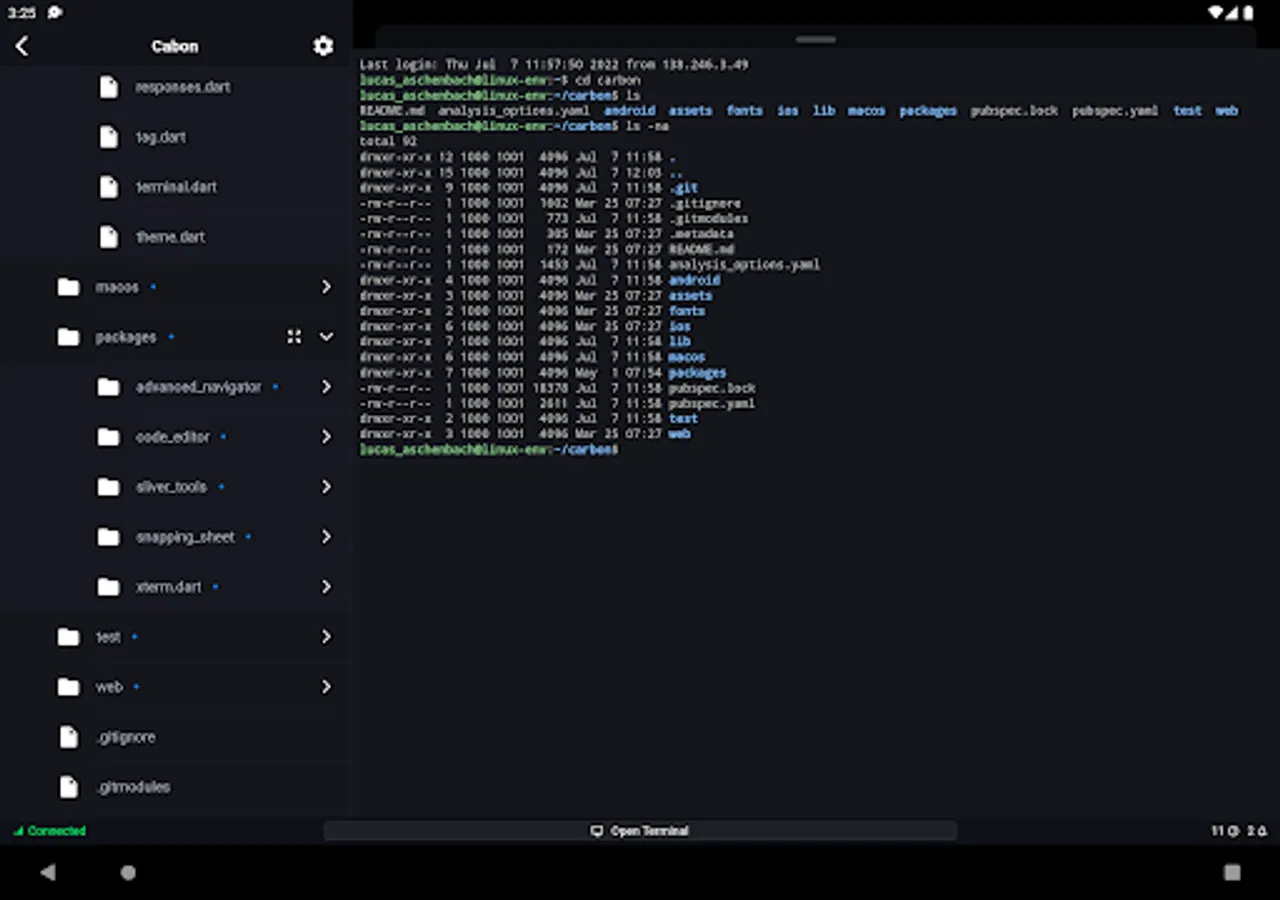This screenshot has height=900, width=1280.
Task: Click the tag.dart file icon
Action: (x=109, y=137)
